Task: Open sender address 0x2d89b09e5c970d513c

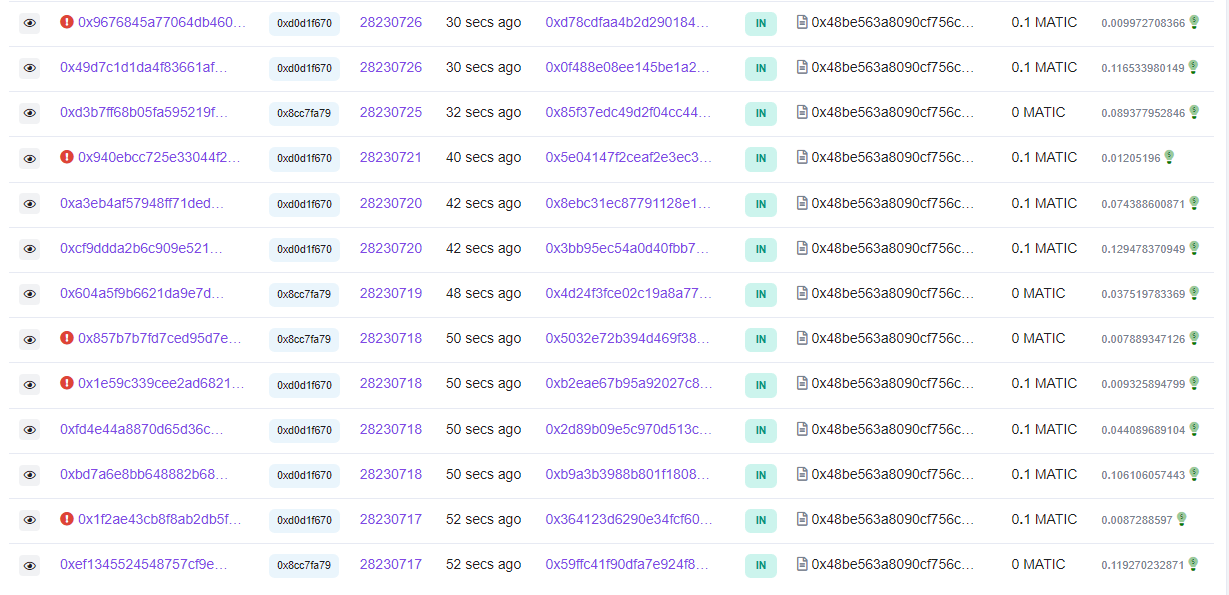Action: pyautogui.click(x=628, y=429)
